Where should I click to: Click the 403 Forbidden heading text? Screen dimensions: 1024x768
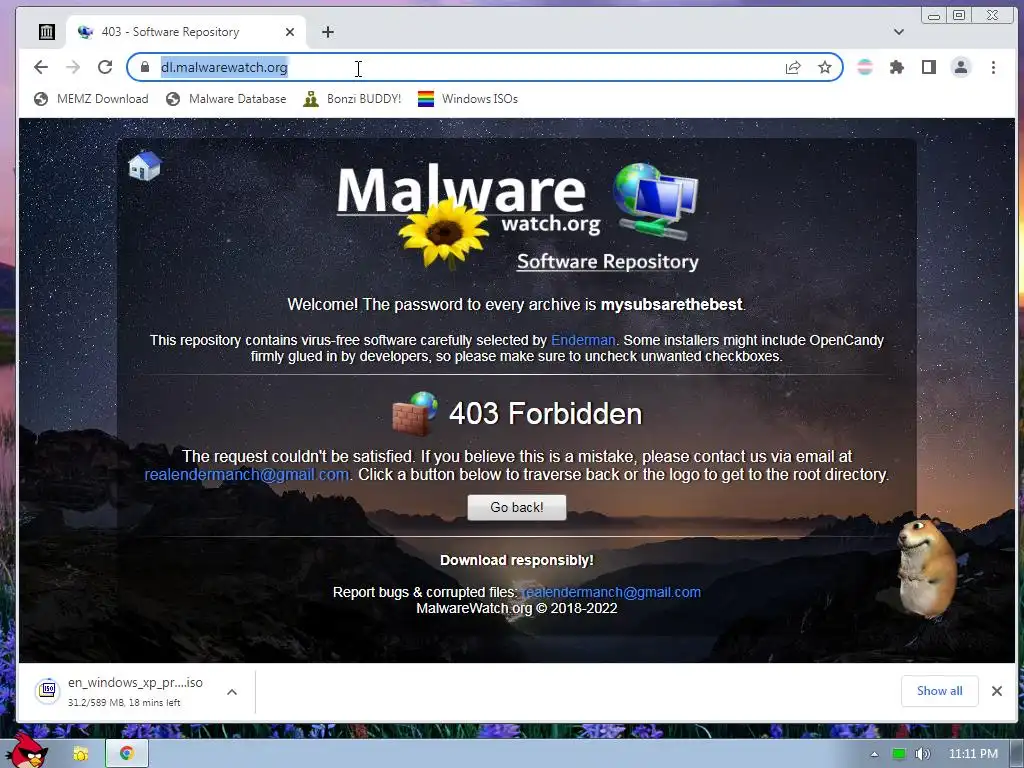tap(545, 413)
